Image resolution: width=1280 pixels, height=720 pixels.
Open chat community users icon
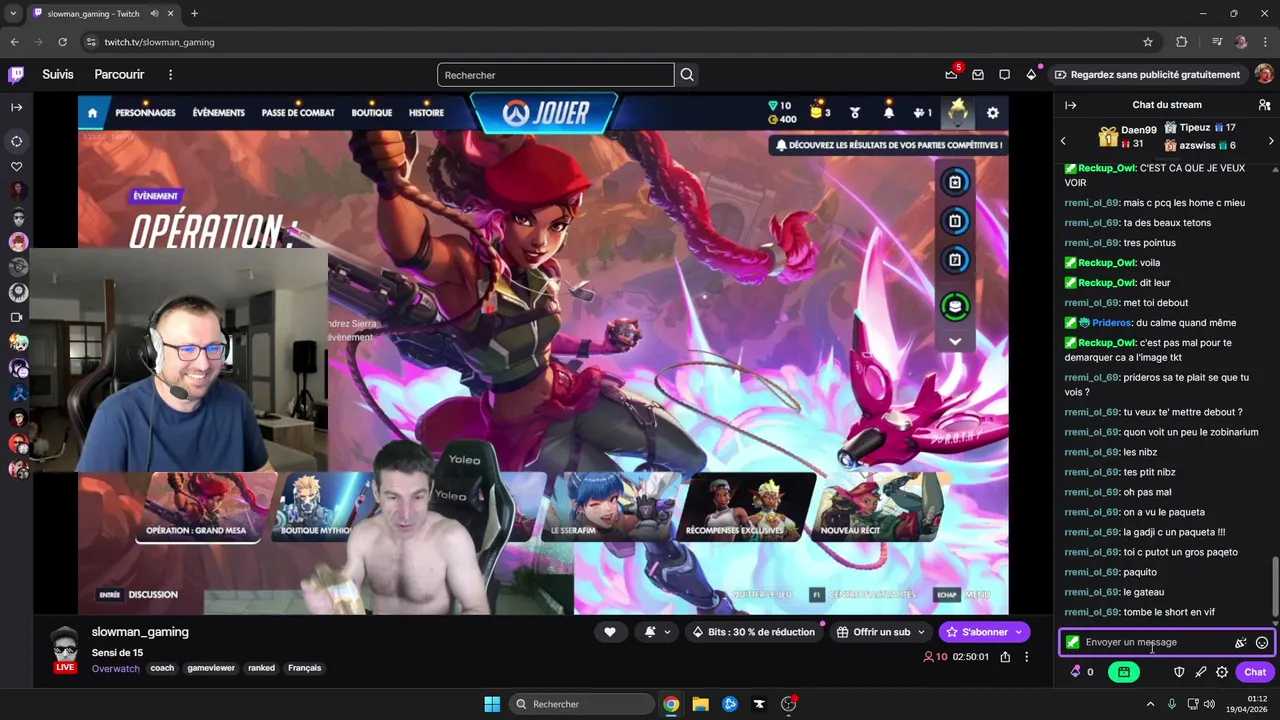[x=1264, y=105]
